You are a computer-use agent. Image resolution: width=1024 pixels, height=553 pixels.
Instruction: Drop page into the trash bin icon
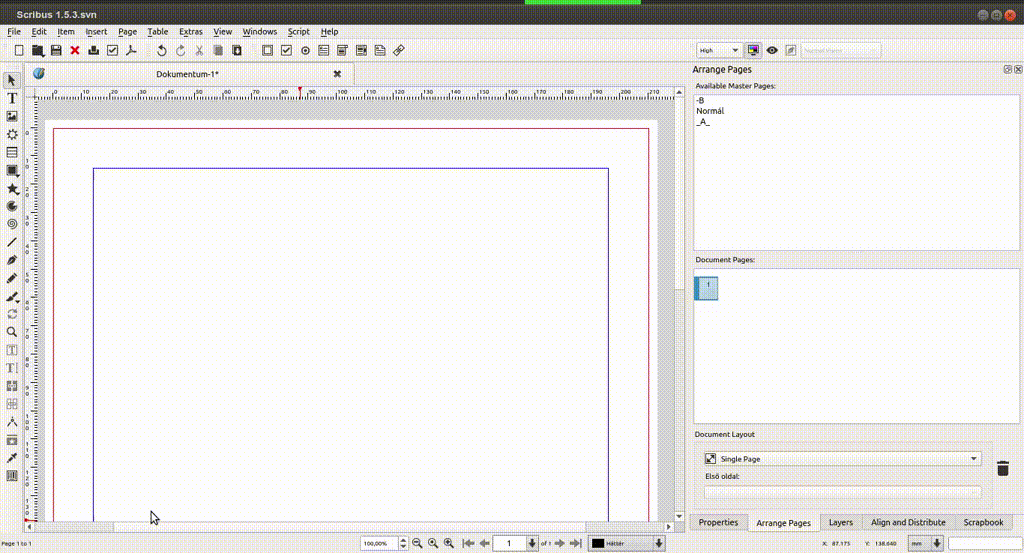[x=1002, y=468]
